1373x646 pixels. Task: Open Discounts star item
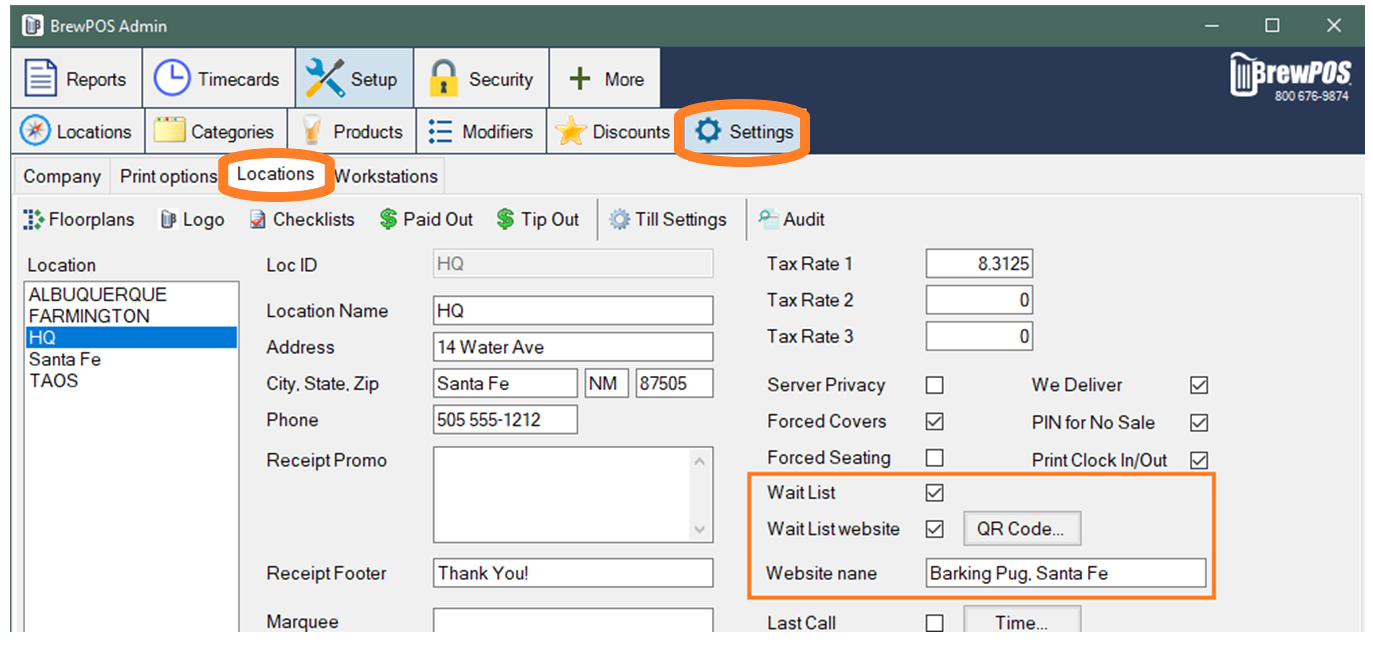[x=612, y=132]
